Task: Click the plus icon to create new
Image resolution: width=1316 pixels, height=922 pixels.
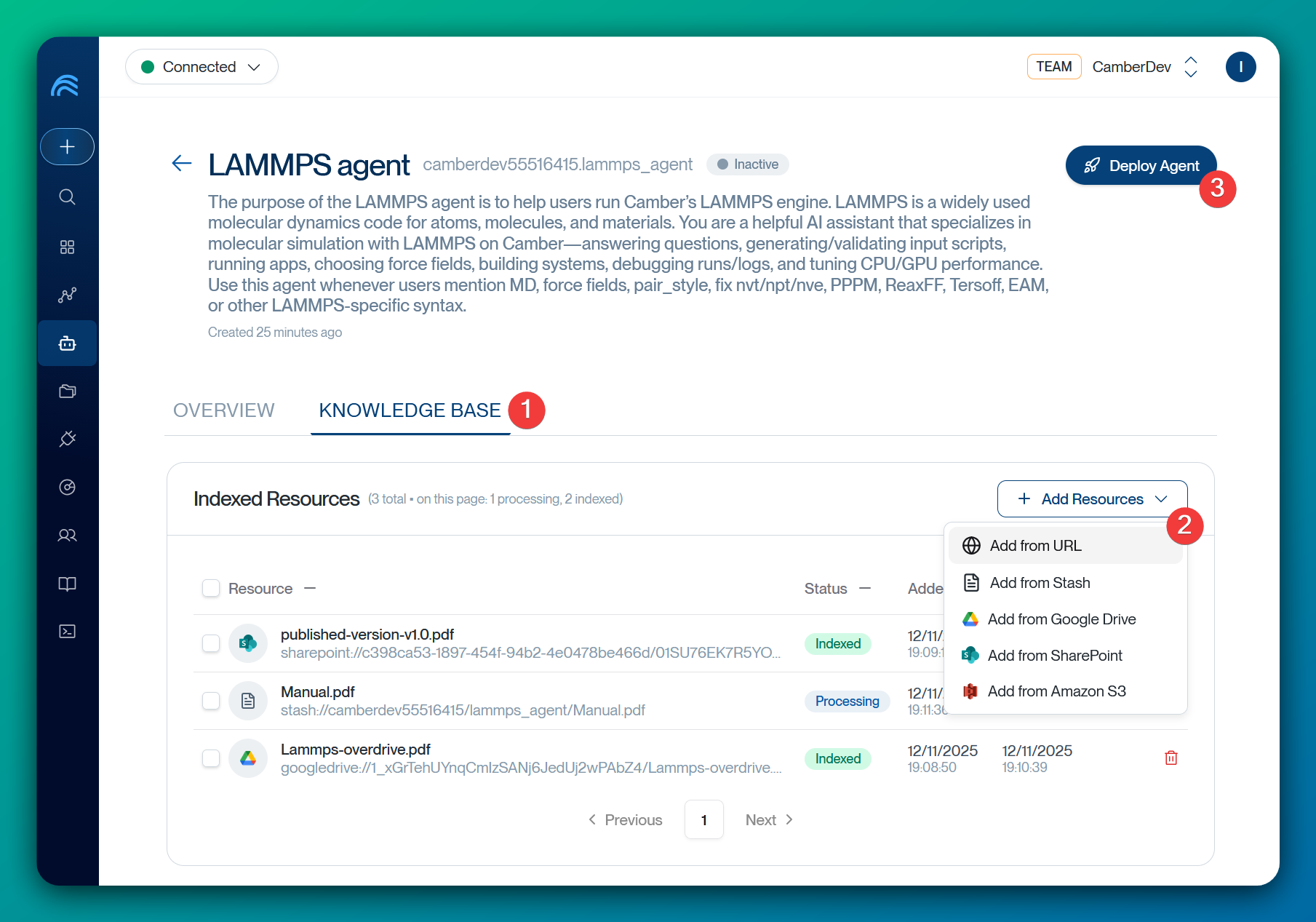Action: (67, 146)
